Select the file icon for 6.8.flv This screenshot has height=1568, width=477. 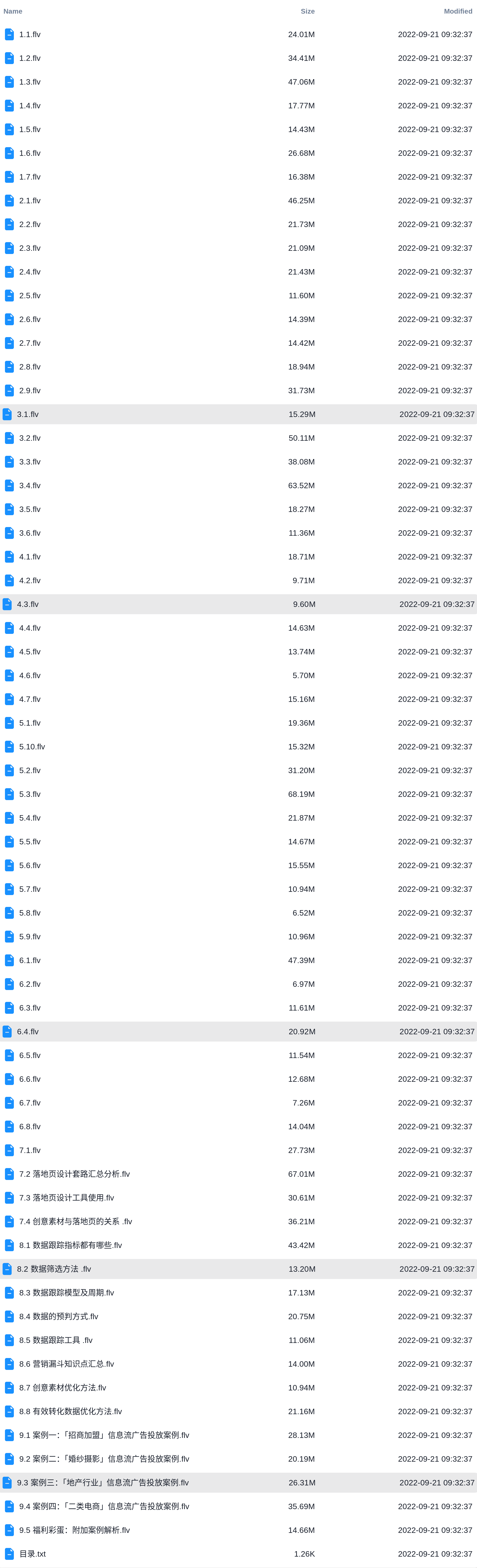click(x=9, y=1127)
